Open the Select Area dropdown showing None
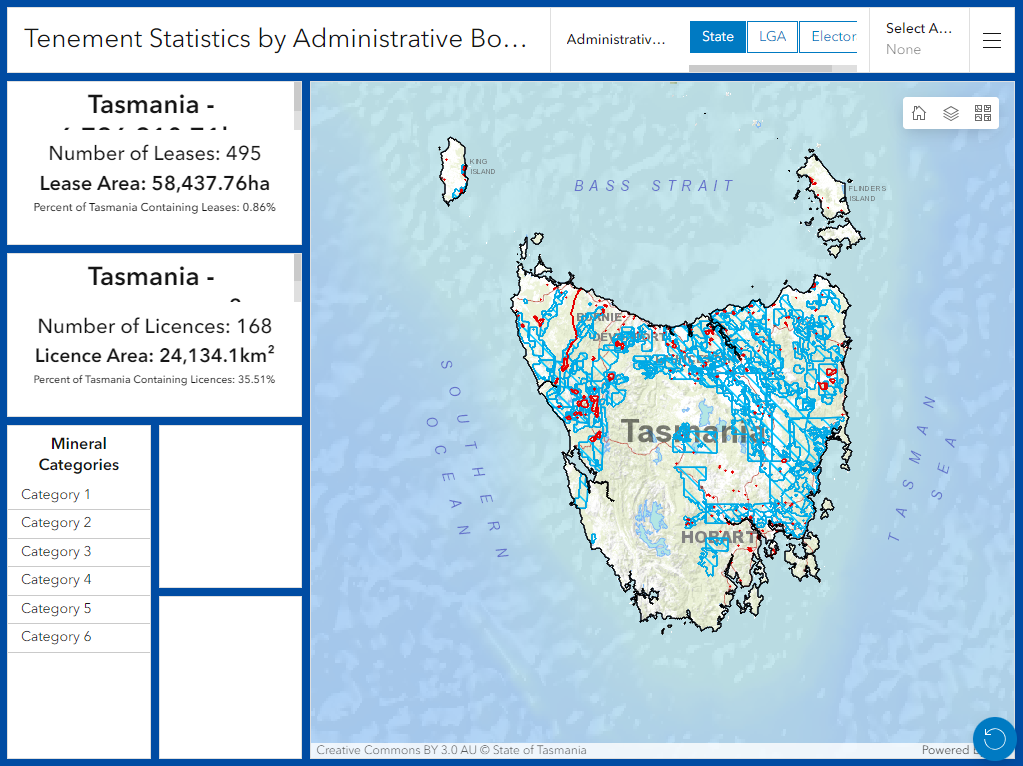 (x=918, y=39)
